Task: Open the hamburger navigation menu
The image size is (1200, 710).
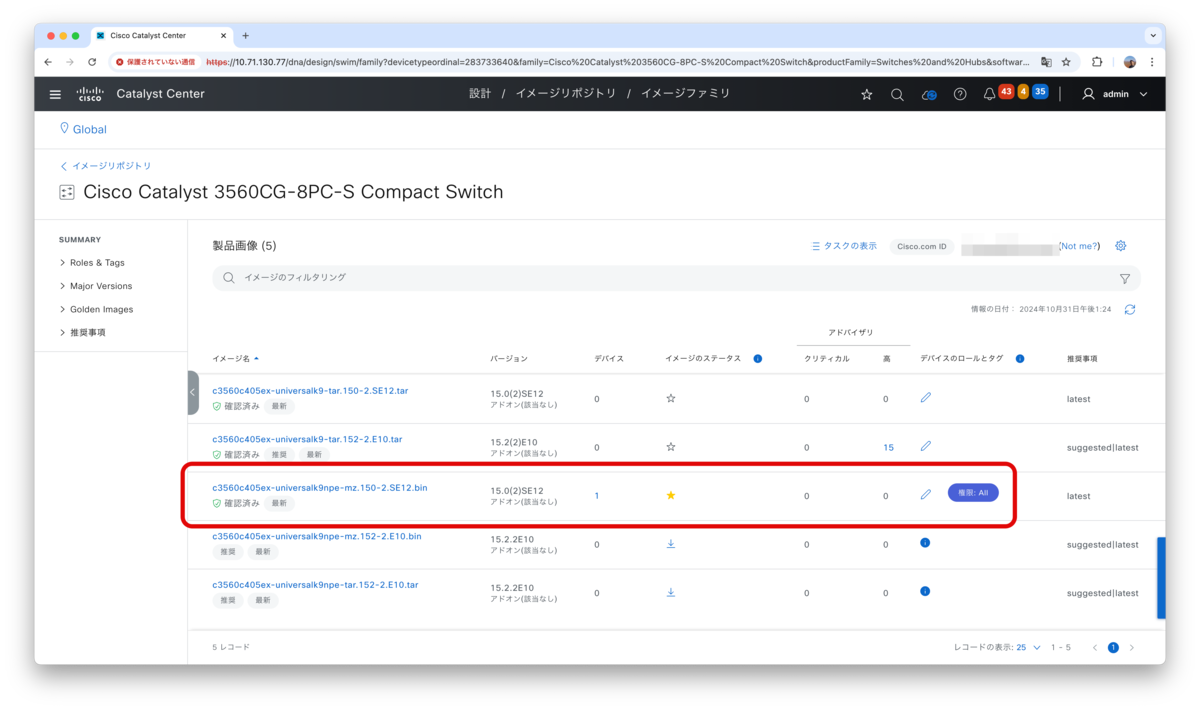Action: click(55, 94)
